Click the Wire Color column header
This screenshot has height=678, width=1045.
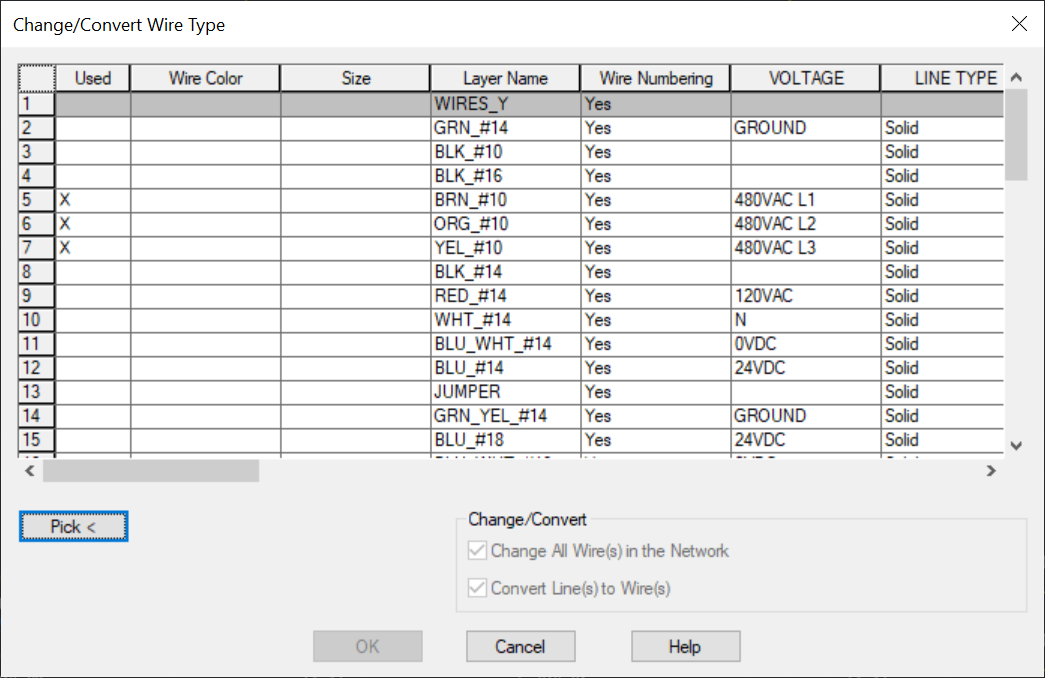(204, 77)
